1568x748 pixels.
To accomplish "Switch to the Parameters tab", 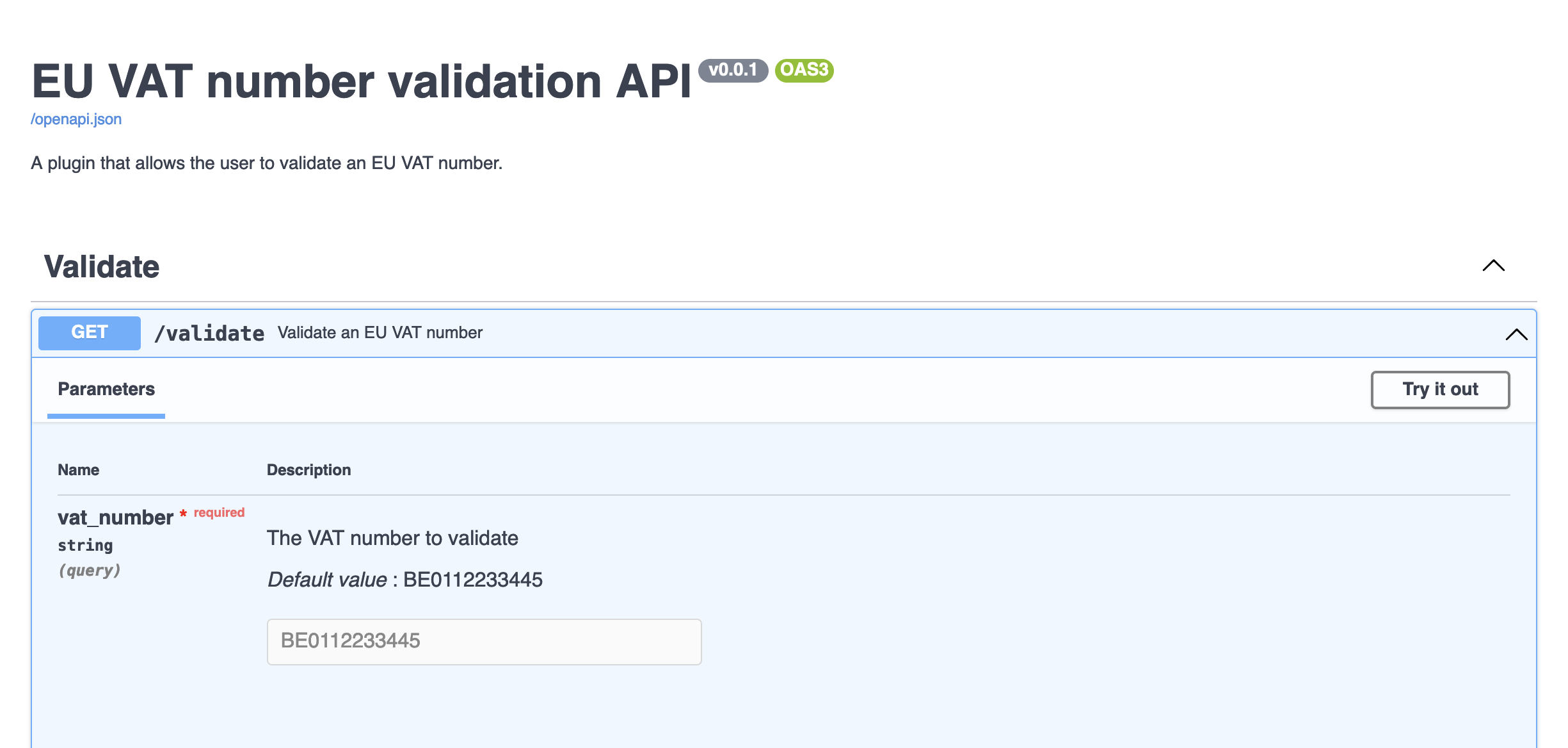I will [106, 389].
